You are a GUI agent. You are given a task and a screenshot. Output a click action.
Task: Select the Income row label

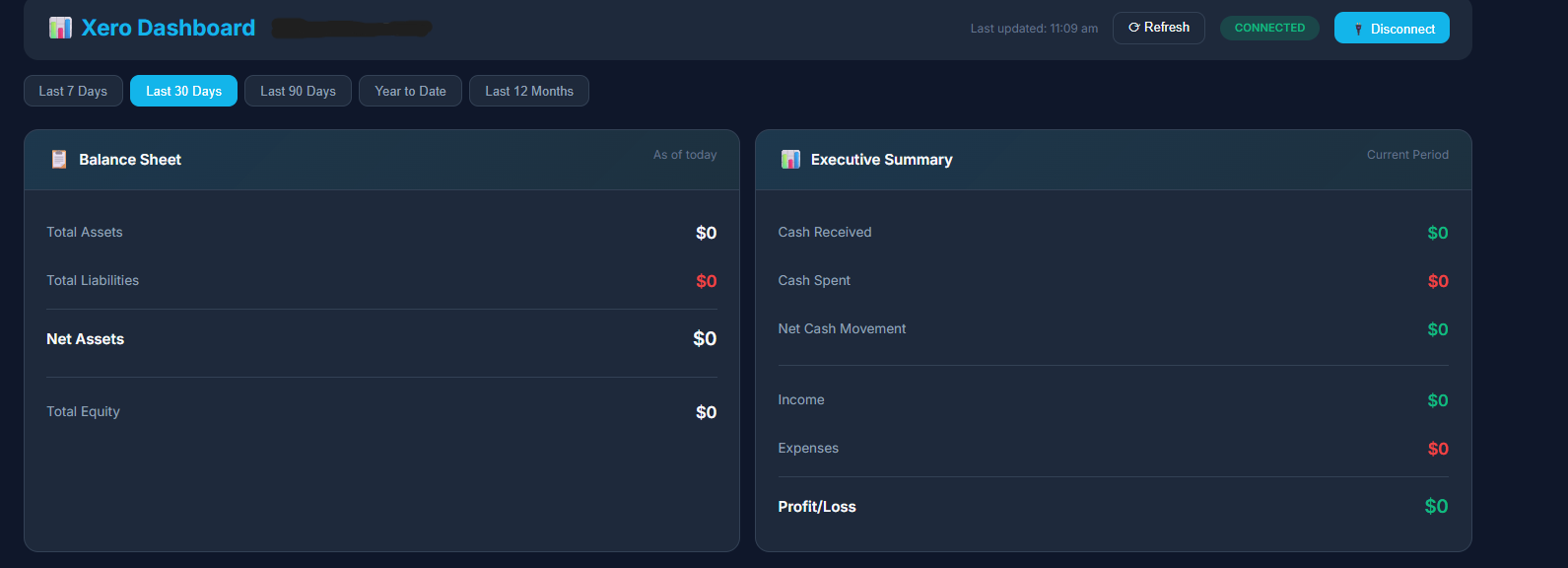(x=801, y=400)
